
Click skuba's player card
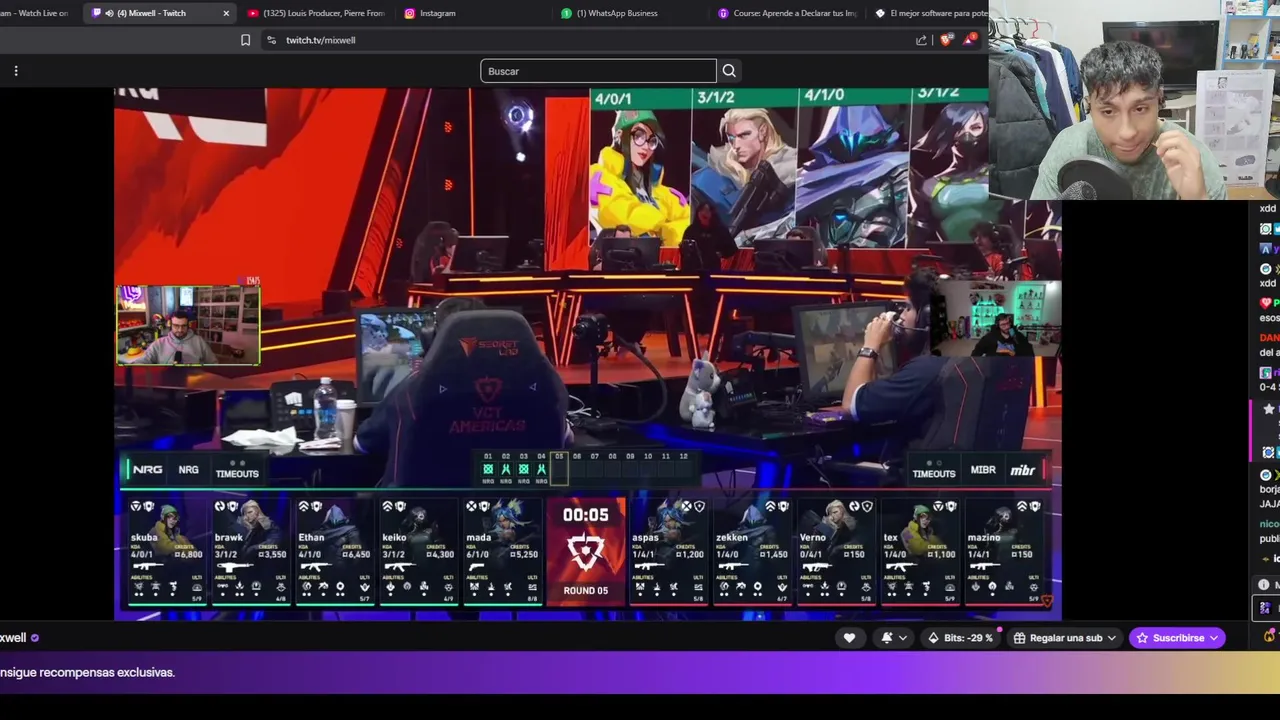pyautogui.click(x=166, y=552)
